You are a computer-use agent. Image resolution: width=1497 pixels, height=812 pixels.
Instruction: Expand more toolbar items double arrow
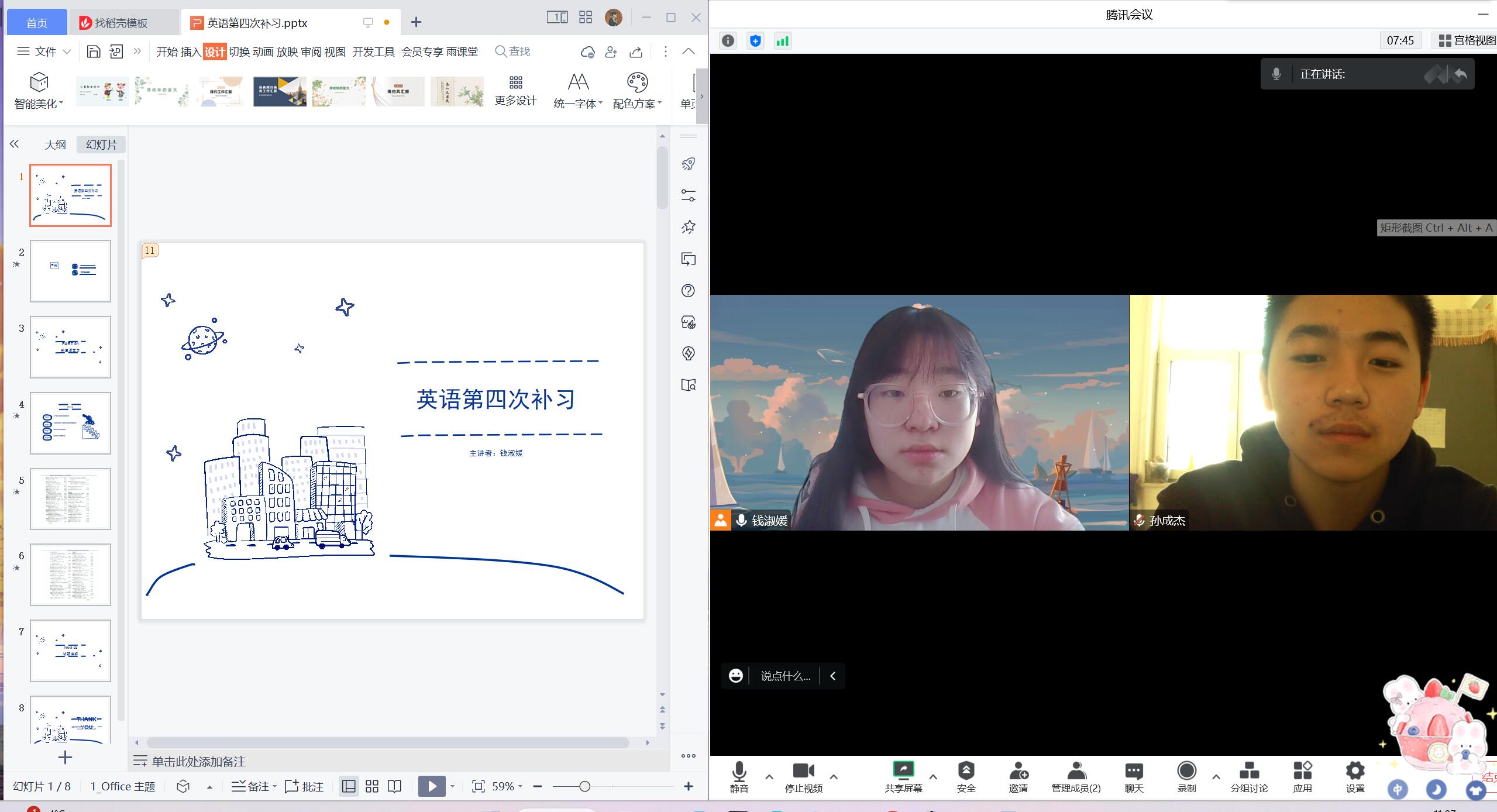pyautogui.click(x=137, y=51)
